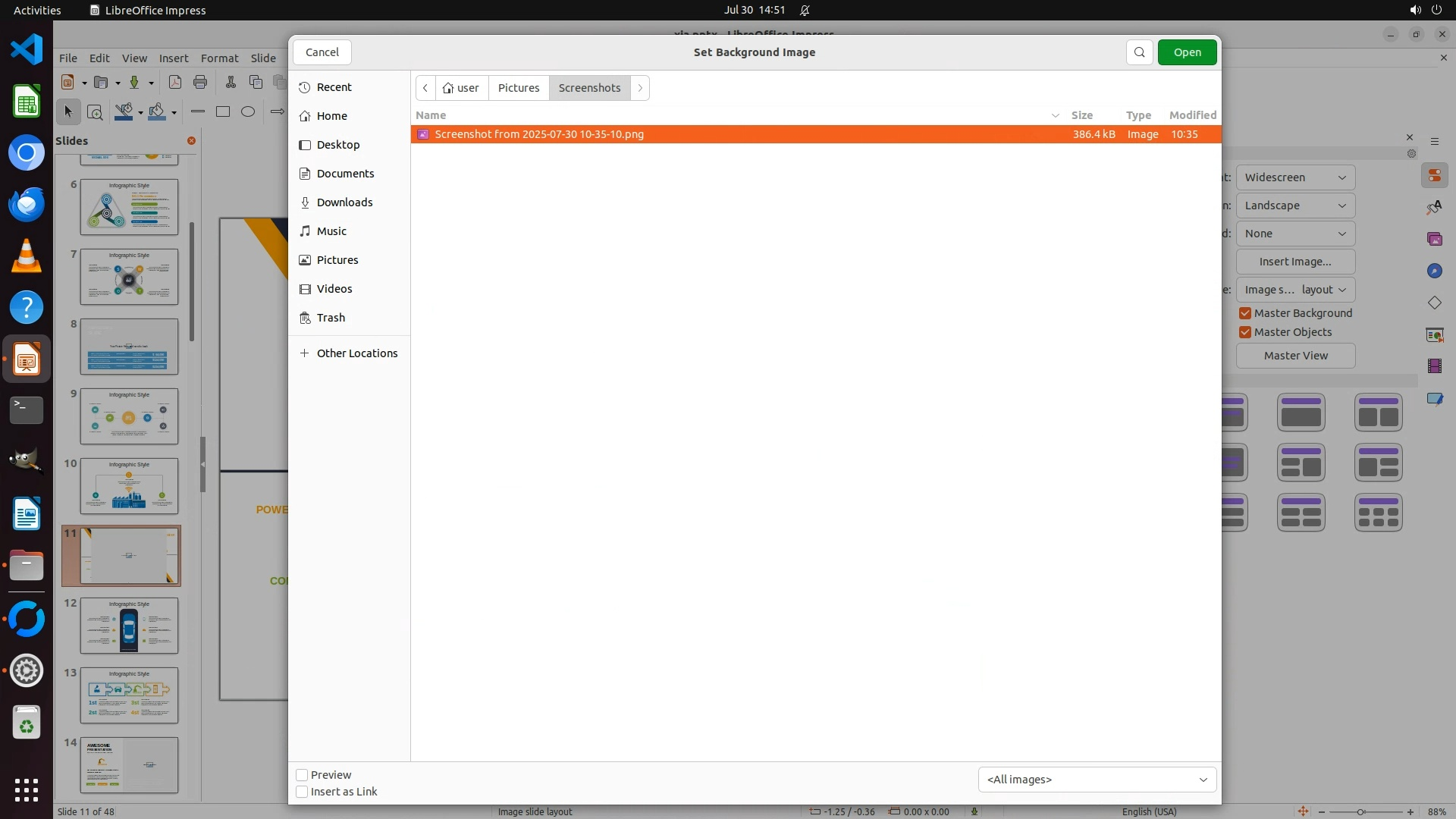Toggle the Master Background checkbox
Screen dimensions: 1456x819
1245,313
